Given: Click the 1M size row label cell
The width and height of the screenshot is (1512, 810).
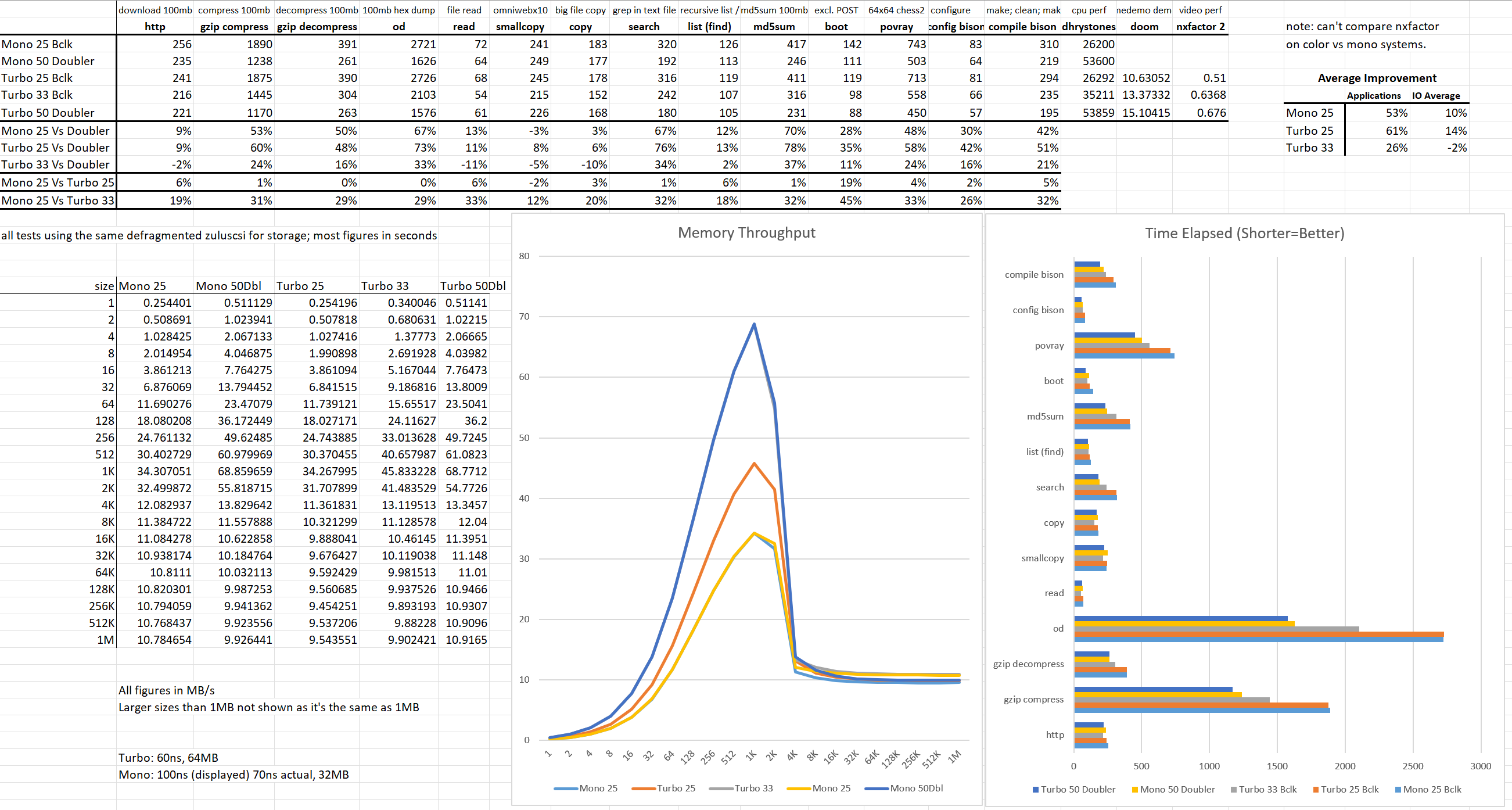Looking at the screenshot, I should tap(106, 640).
